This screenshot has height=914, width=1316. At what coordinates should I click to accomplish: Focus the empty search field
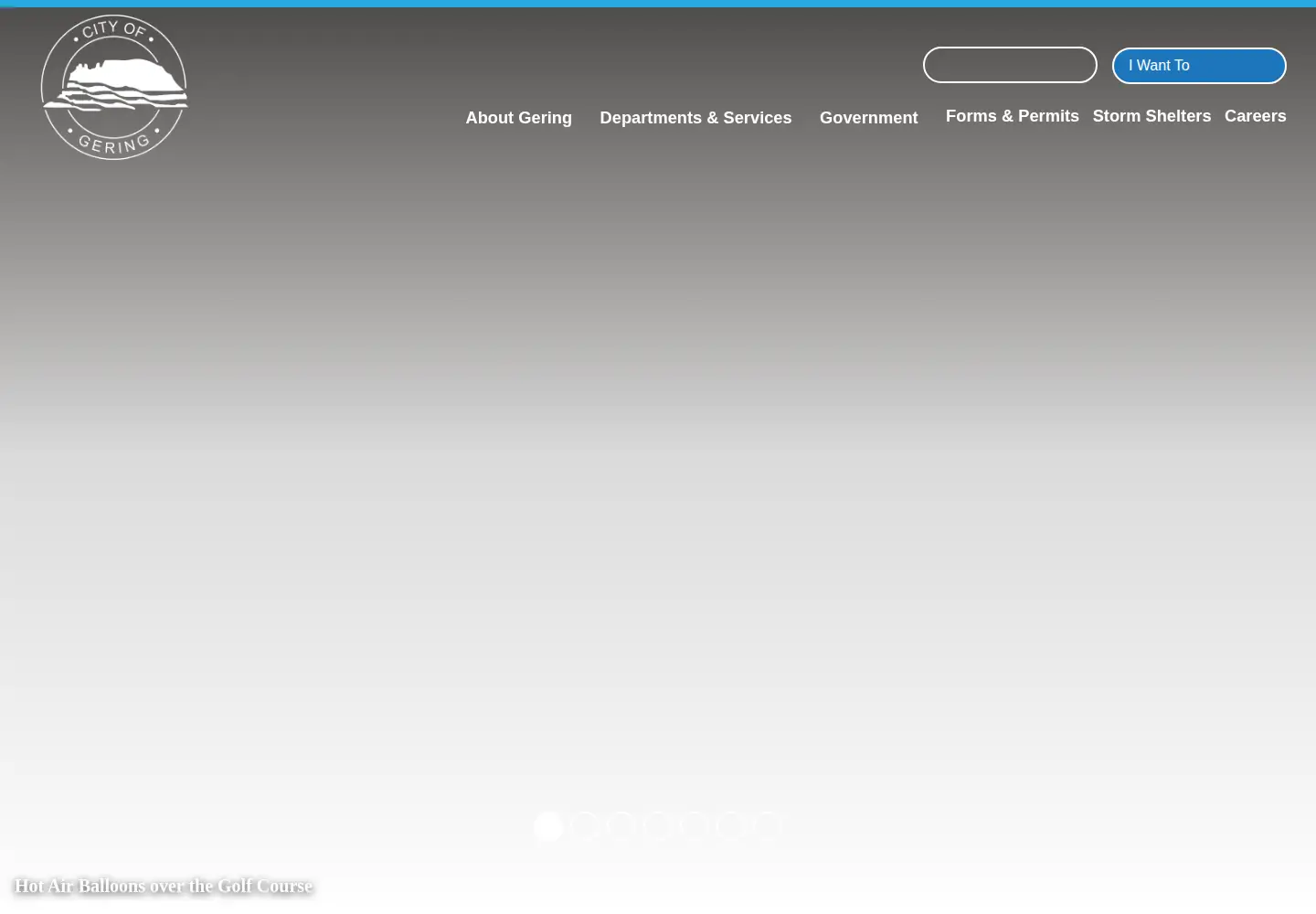tap(1010, 65)
